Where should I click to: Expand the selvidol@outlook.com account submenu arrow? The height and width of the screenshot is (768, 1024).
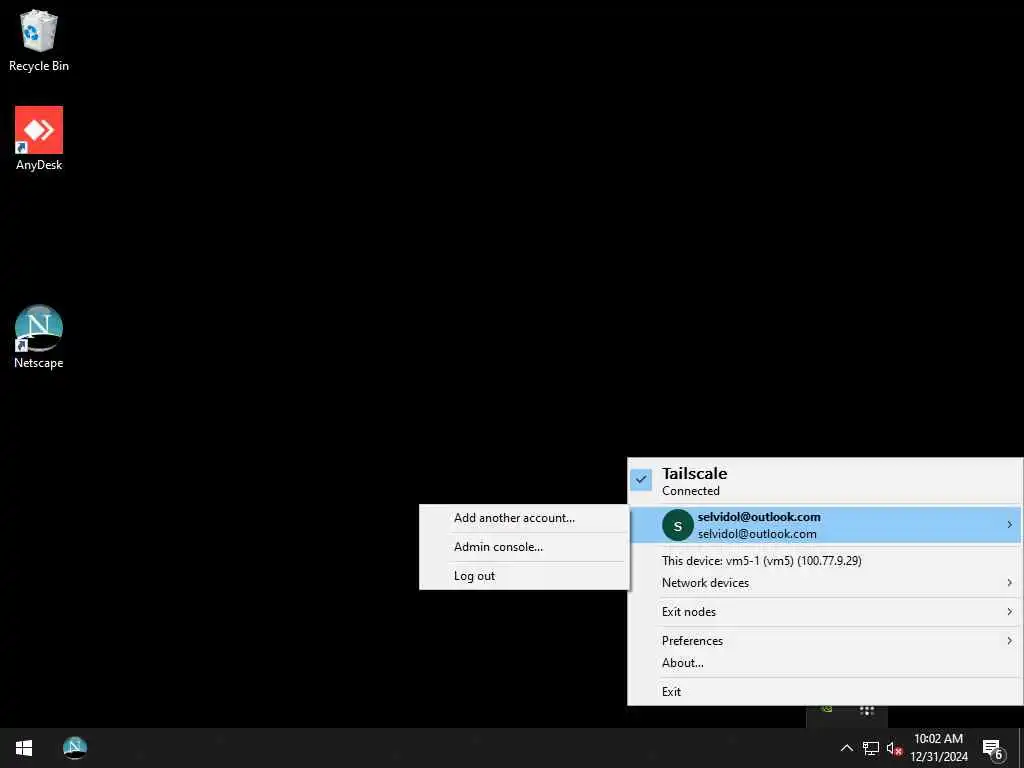point(1009,524)
